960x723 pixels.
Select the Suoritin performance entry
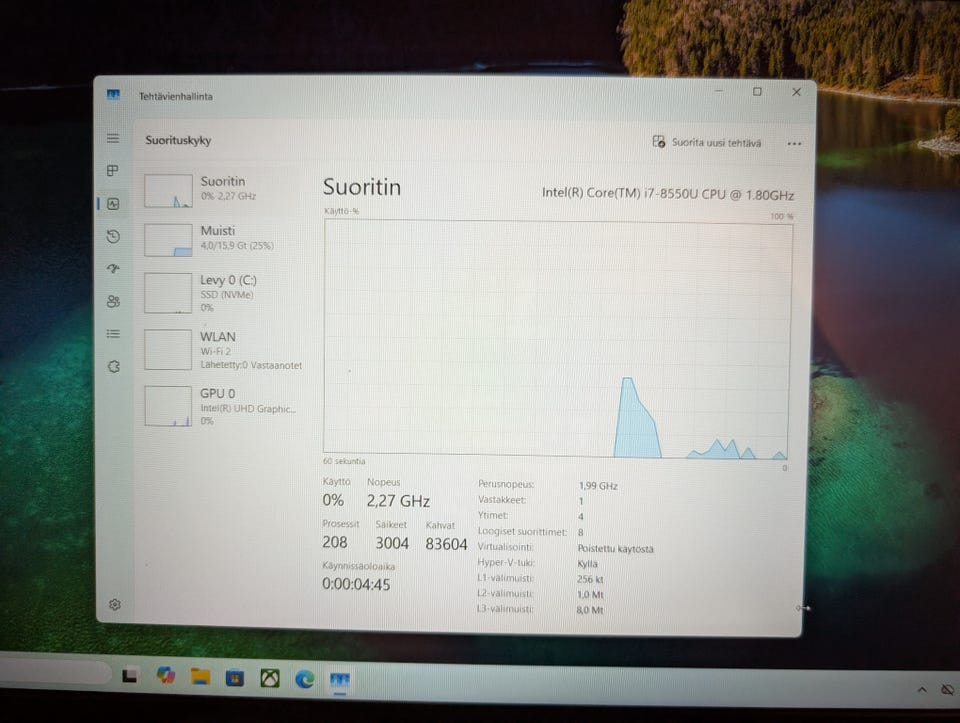pyautogui.click(x=223, y=190)
